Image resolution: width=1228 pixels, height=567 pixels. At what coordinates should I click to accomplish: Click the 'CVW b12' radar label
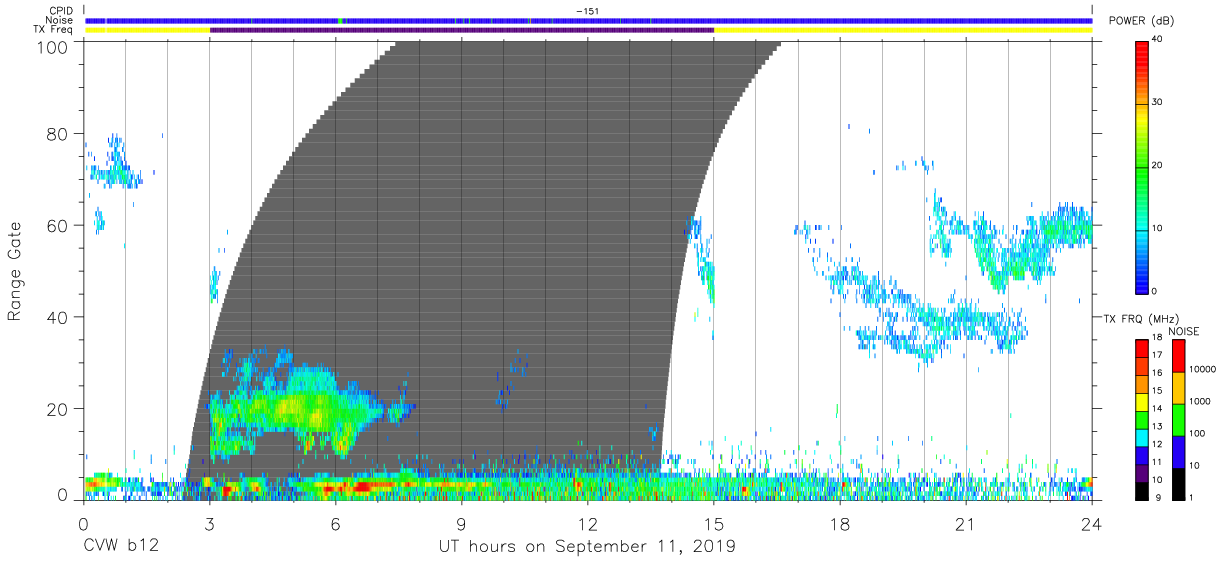pyautogui.click(x=121, y=547)
